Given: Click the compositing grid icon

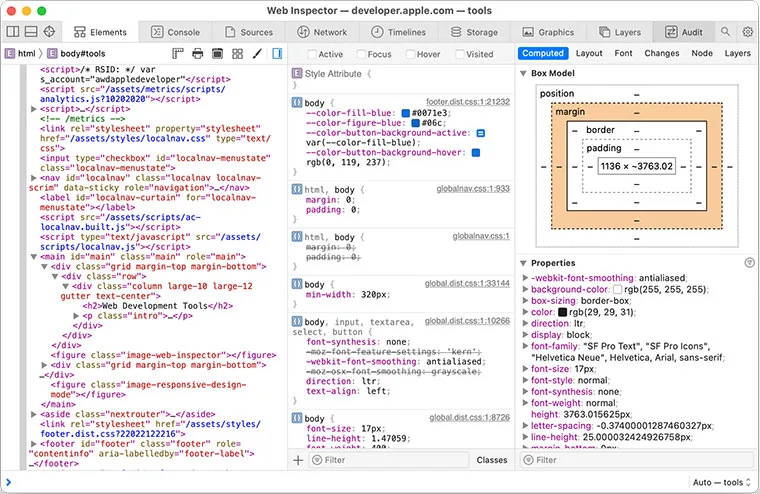Looking at the screenshot, I should [237, 53].
